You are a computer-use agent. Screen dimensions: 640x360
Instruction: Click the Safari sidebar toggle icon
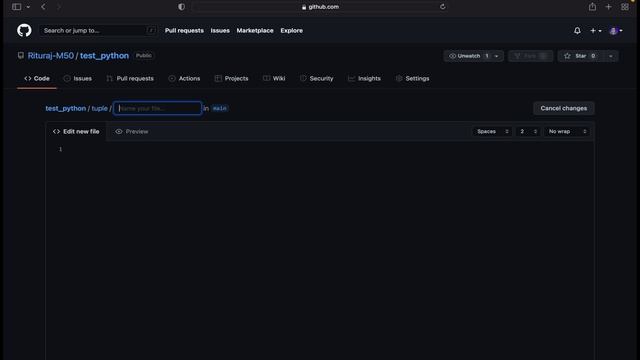point(17,7)
